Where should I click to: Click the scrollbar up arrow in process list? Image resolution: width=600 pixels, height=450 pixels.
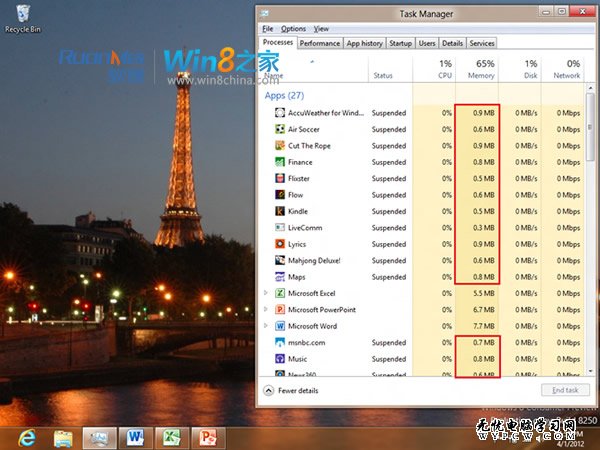coord(590,88)
